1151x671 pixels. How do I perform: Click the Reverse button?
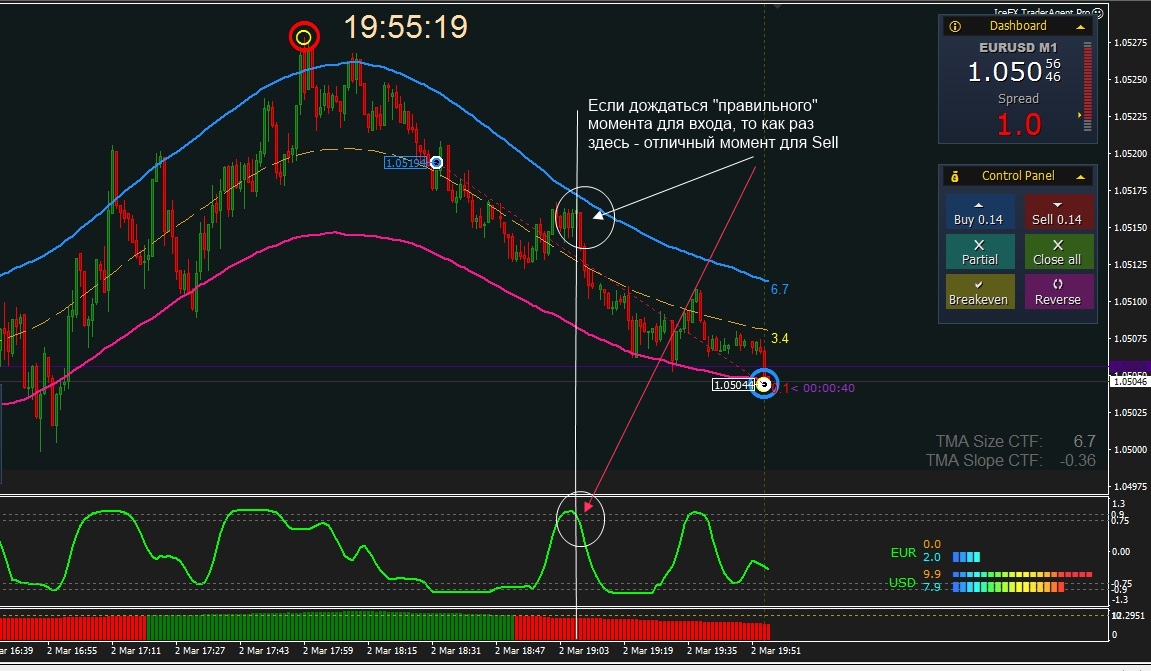pyautogui.click(x=1058, y=291)
